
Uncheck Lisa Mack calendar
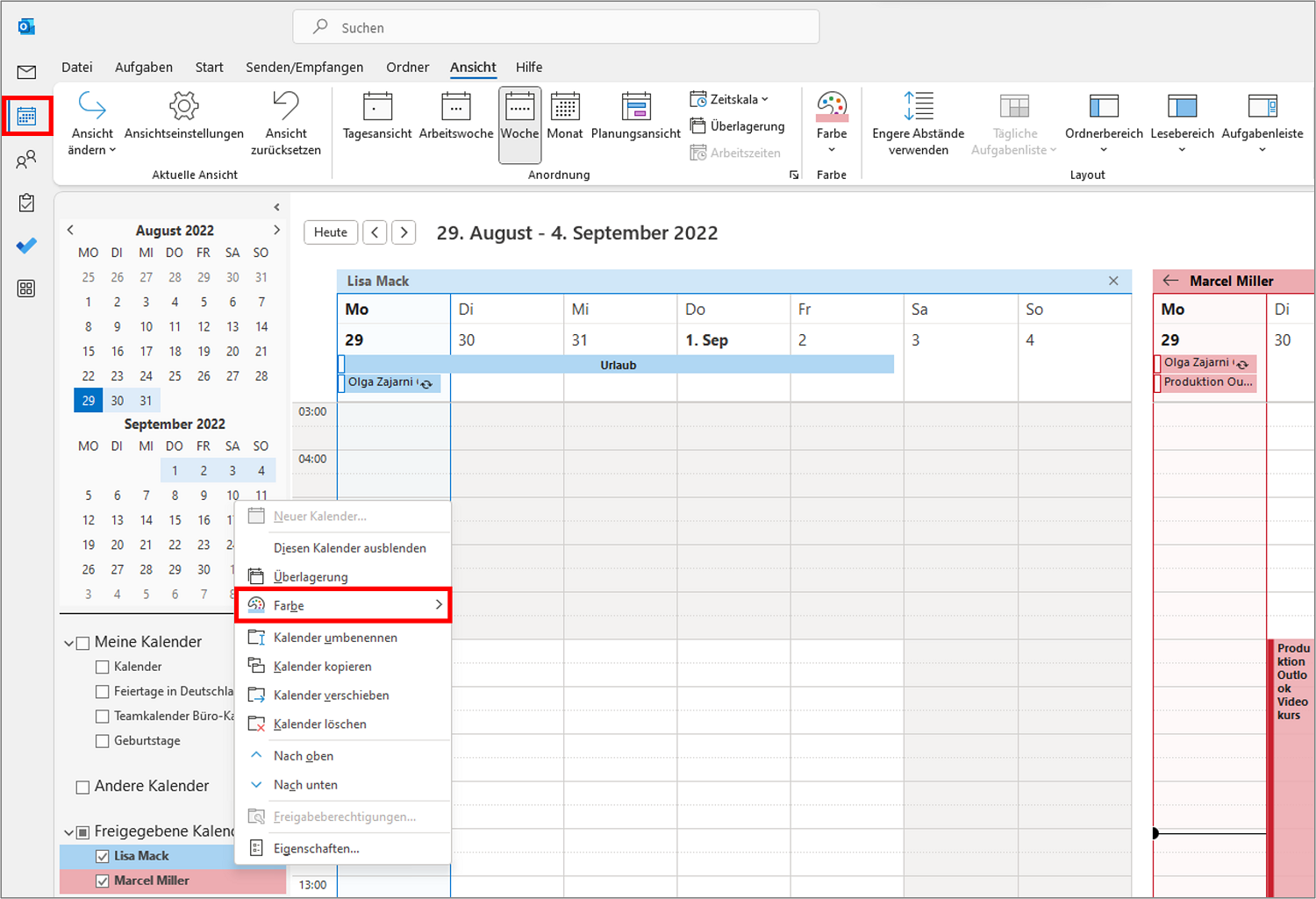[103, 857]
